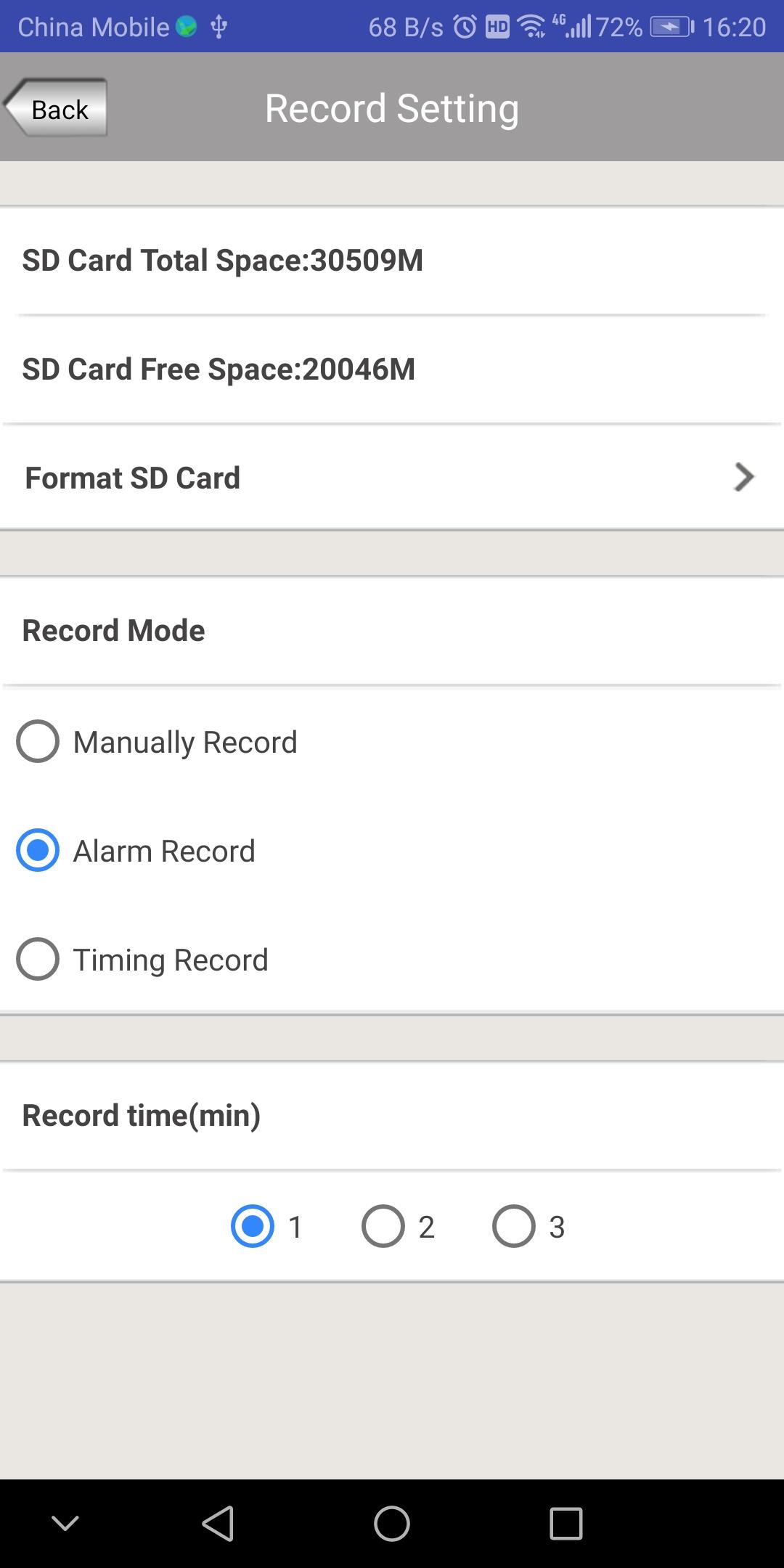This screenshot has height=1568, width=784.
Task: Select Manually Record radio button
Action: point(38,741)
